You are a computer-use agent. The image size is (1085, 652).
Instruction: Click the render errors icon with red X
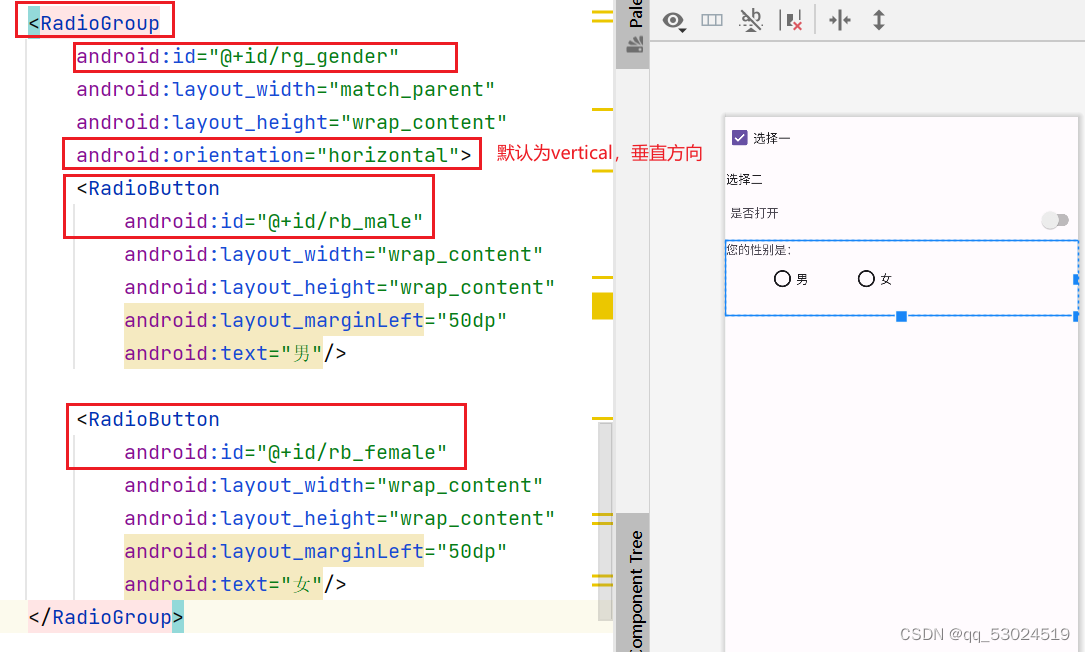793,20
